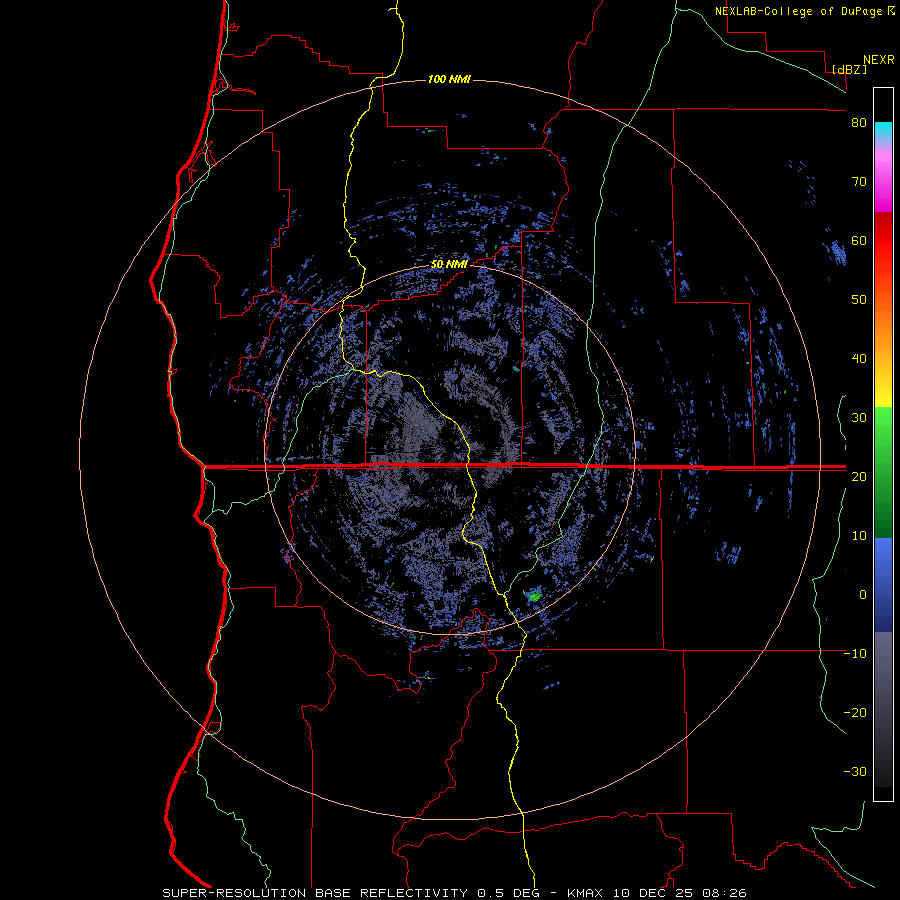
Task: Click the -20 dBZ scale value
Action: coord(855,713)
